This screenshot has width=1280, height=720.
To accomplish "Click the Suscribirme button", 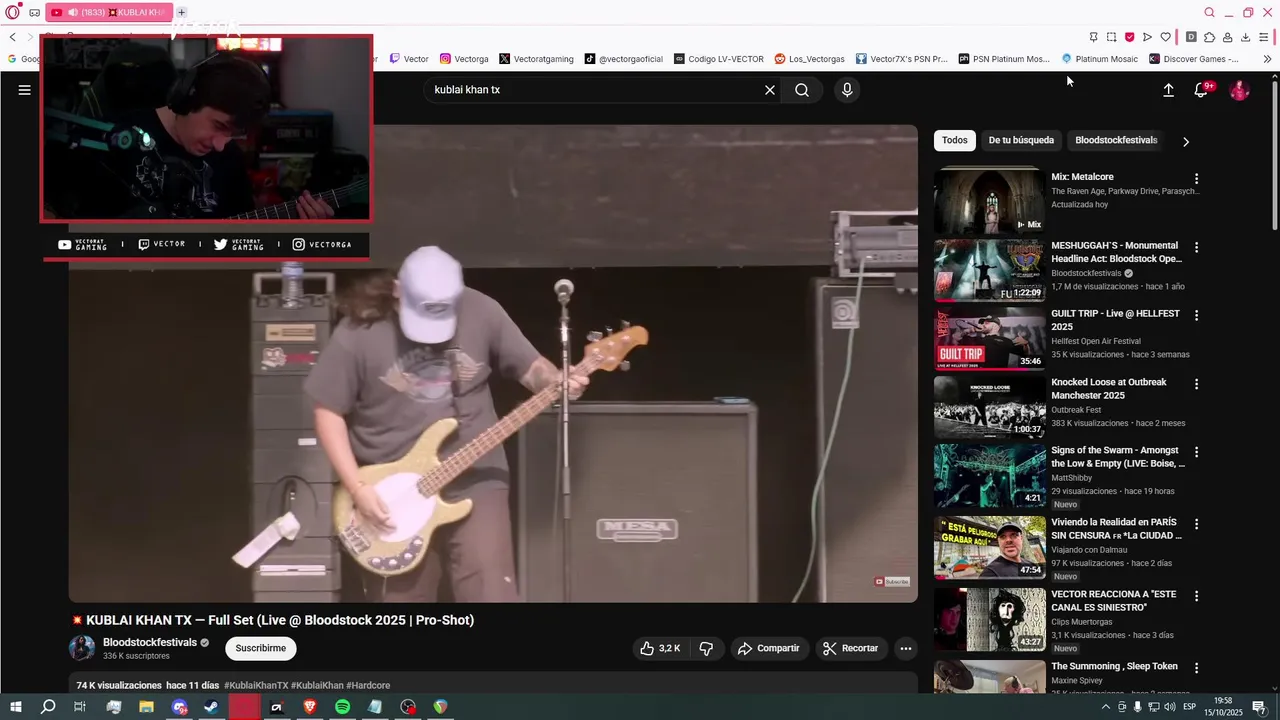I will (261, 648).
